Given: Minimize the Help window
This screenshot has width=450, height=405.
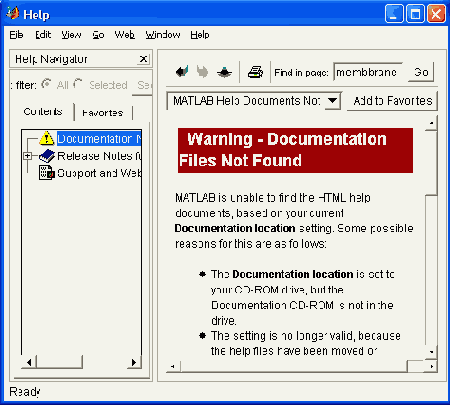Looking at the screenshot, I should (394, 14).
